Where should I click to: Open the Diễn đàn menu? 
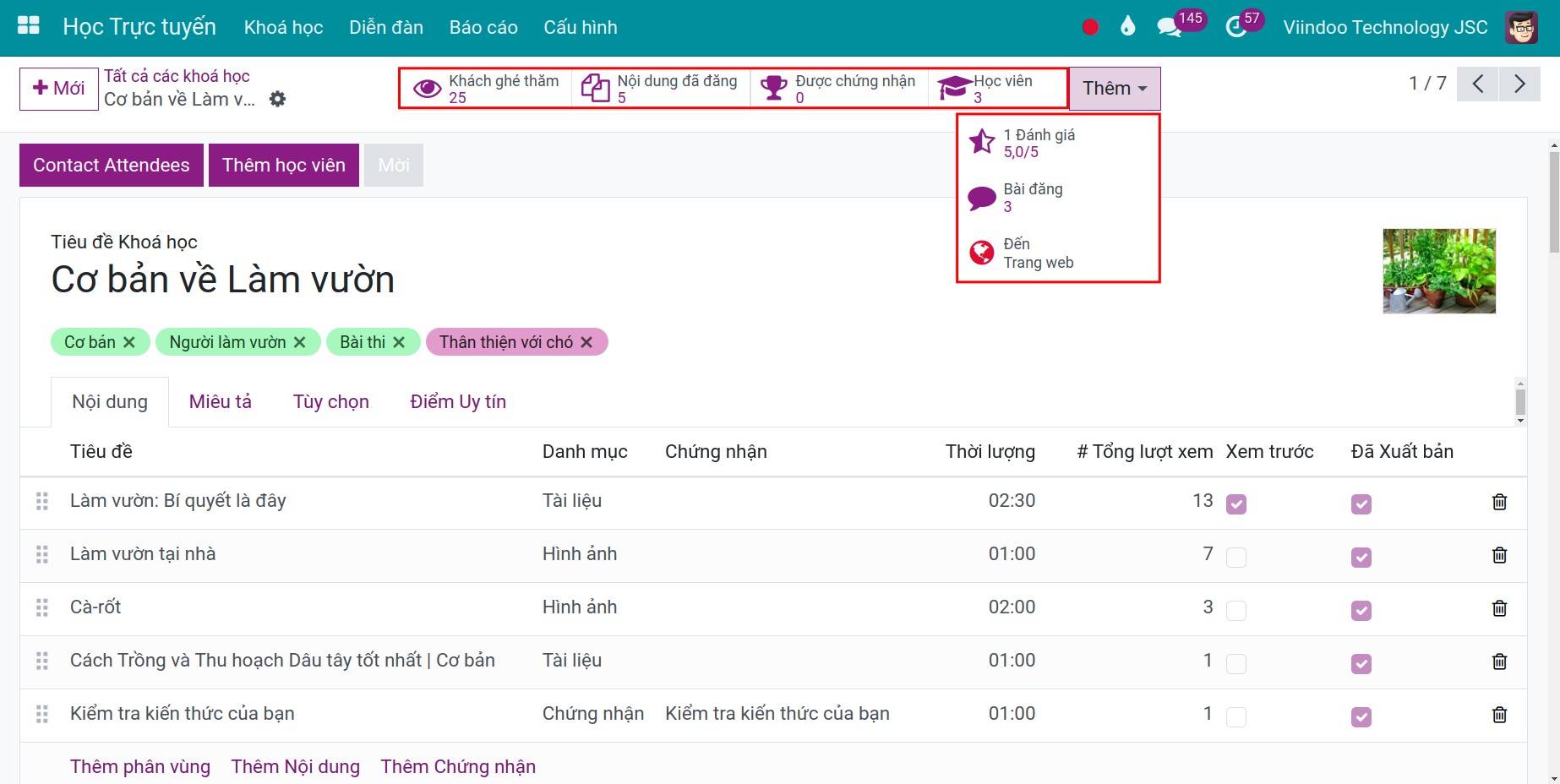[x=386, y=27]
